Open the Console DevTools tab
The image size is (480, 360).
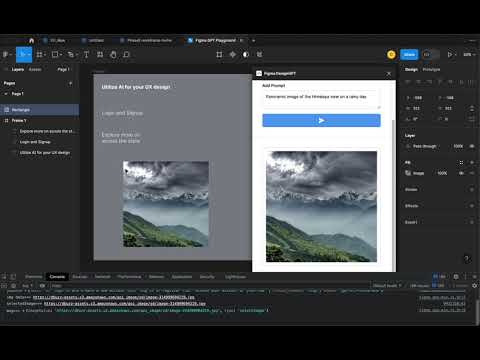point(57,277)
